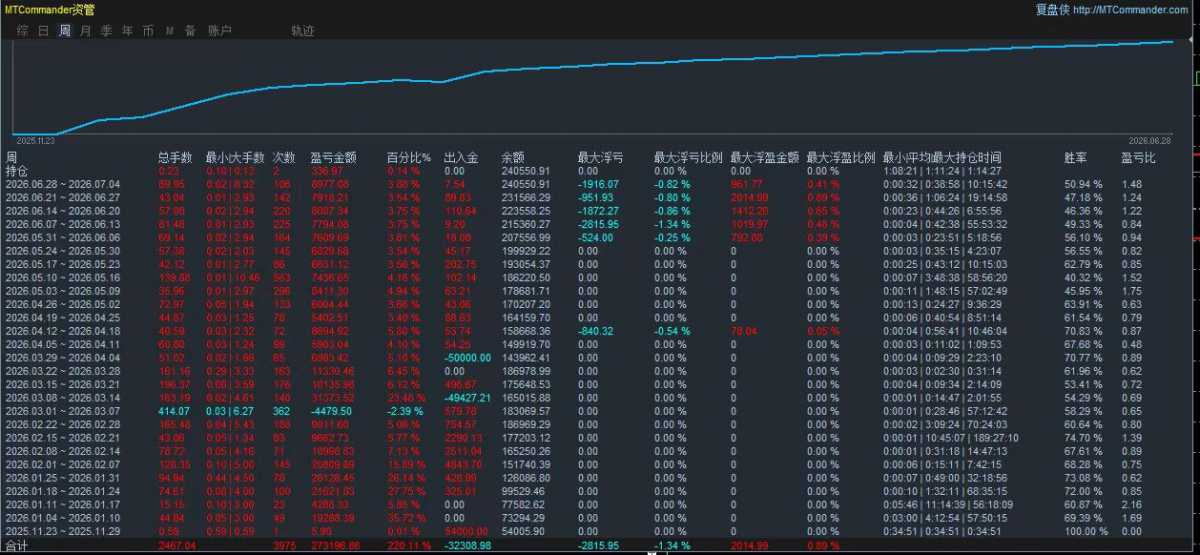
Task: Select week row 2026.02.22 ~ 2026.02.28
Action: point(62,422)
